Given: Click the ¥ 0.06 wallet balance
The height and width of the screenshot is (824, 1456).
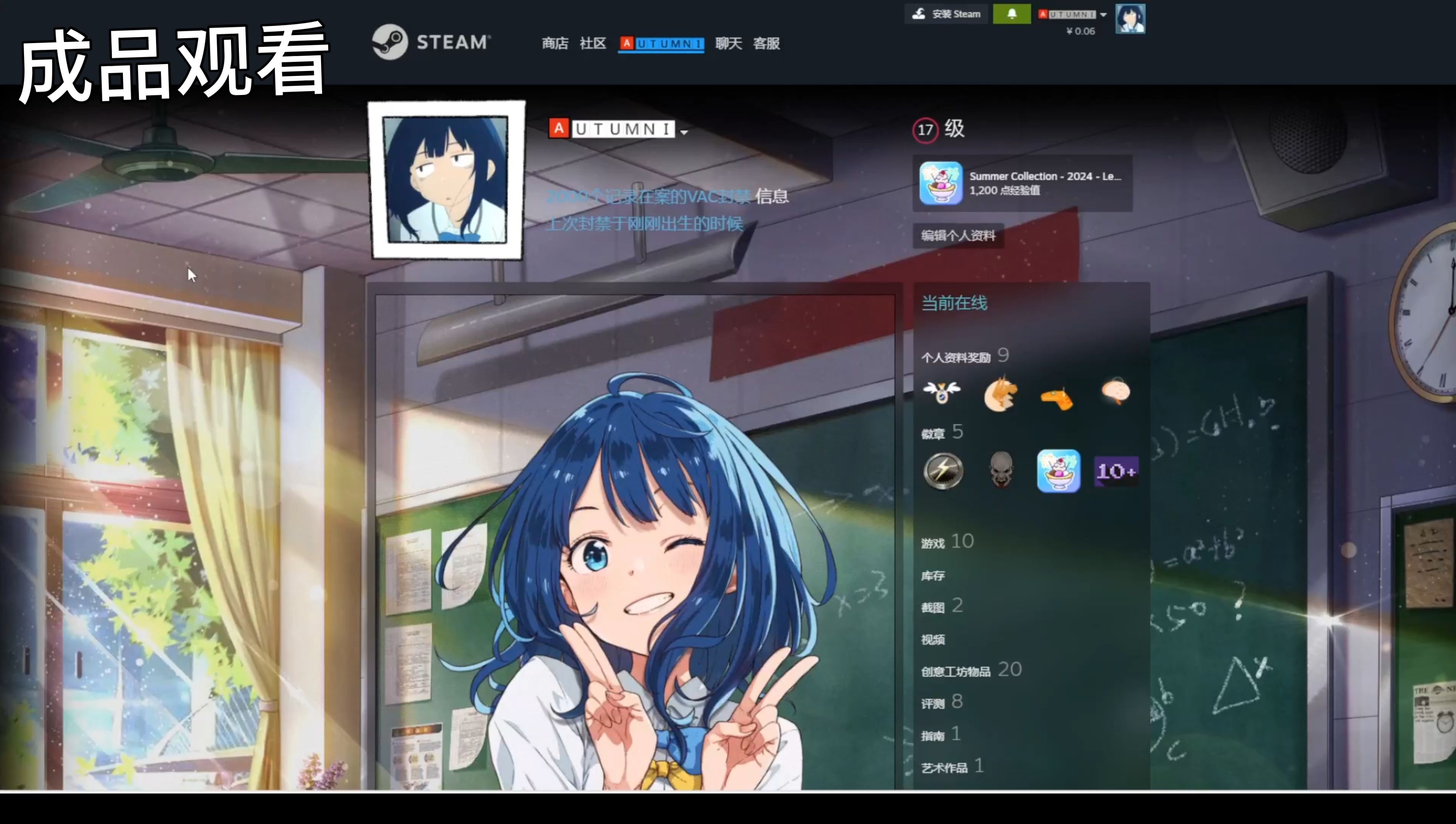Looking at the screenshot, I should (1080, 31).
